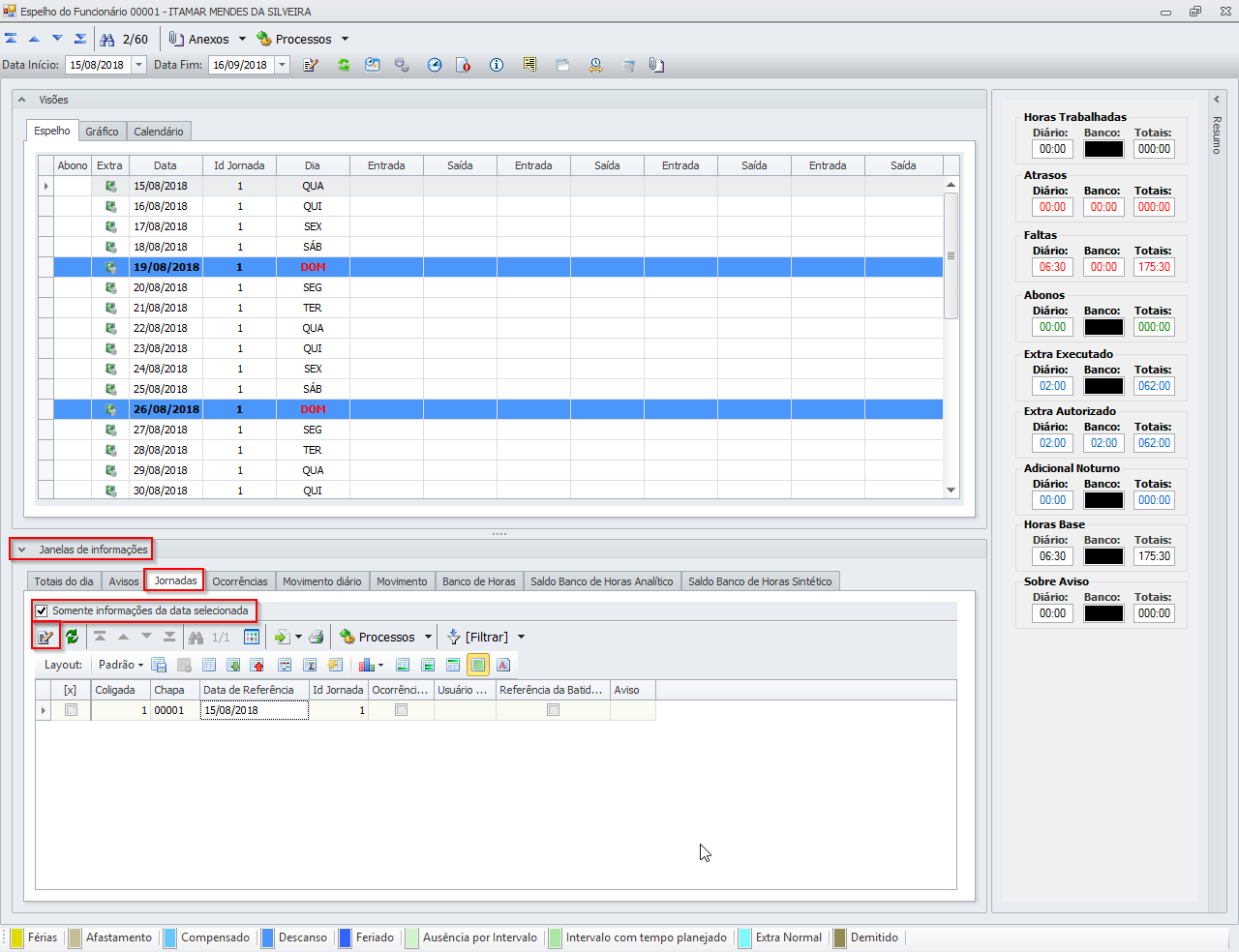Open Avisos tab

click(123, 581)
